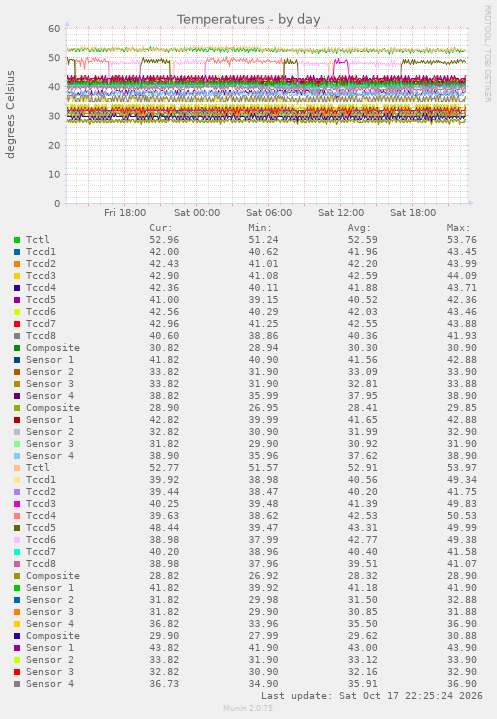The width and height of the screenshot is (497, 719).
Task: Click the Fri 18:00 time axis label
Action: click(x=125, y=213)
